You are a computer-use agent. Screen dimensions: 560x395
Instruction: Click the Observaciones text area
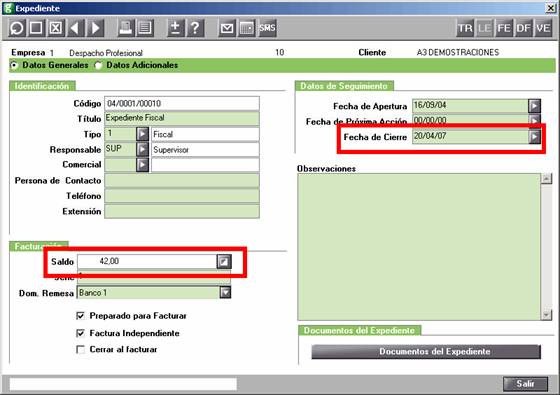coord(419,247)
